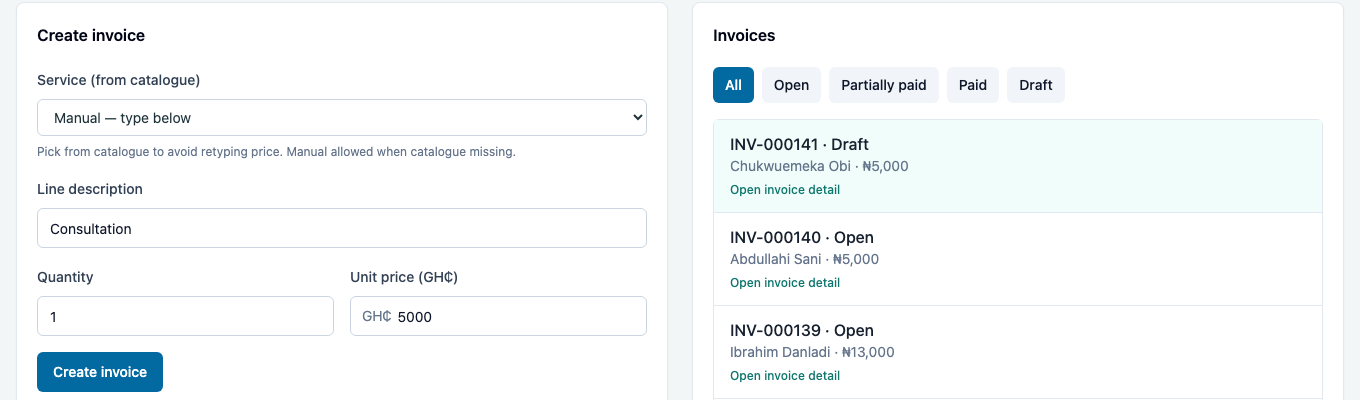This screenshot has height=400, width=1360.
Task: Click Abdullahi Sani · ₦5,000 text
Action: pos(804,259)
